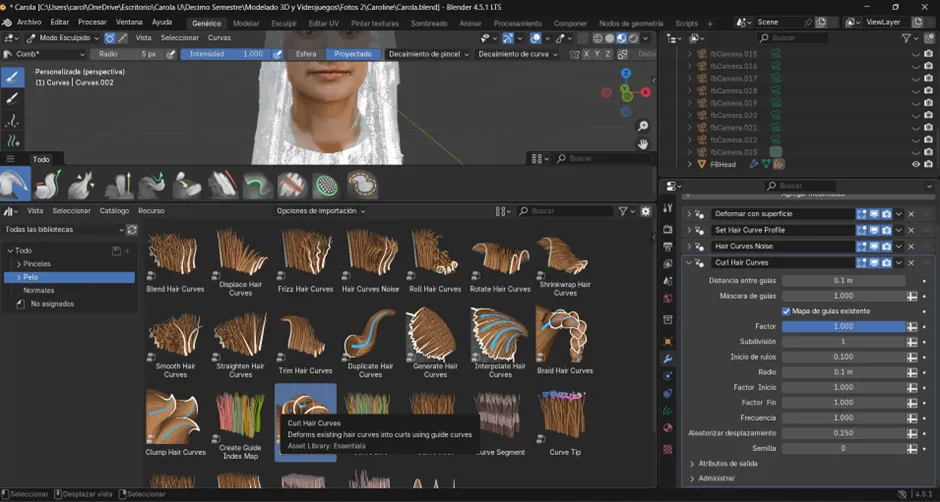Remove the Hair Curves Noise modifier

click(911, 246)
